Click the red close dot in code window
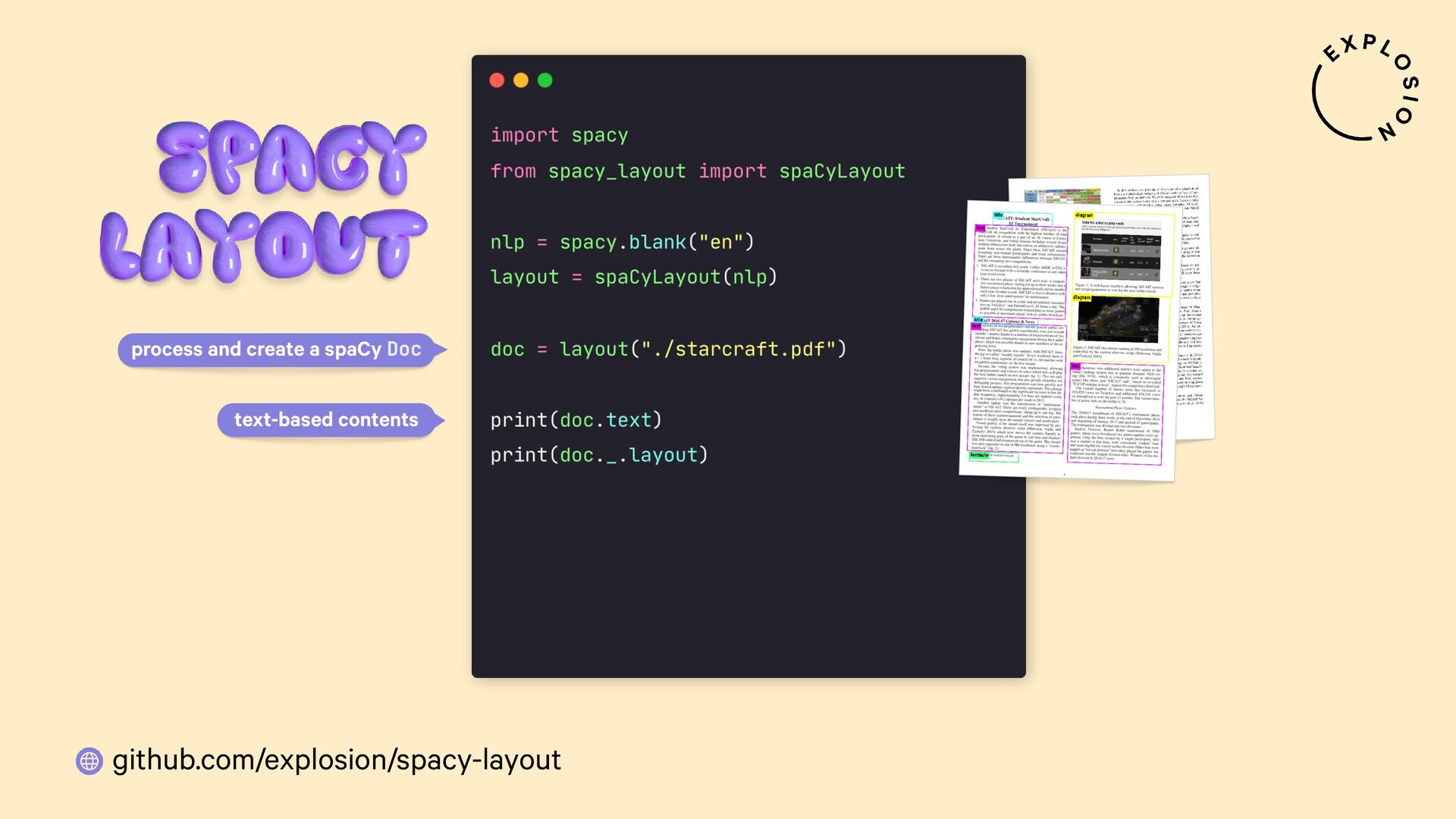This screenshot has width=1456, height=819. 497,80
